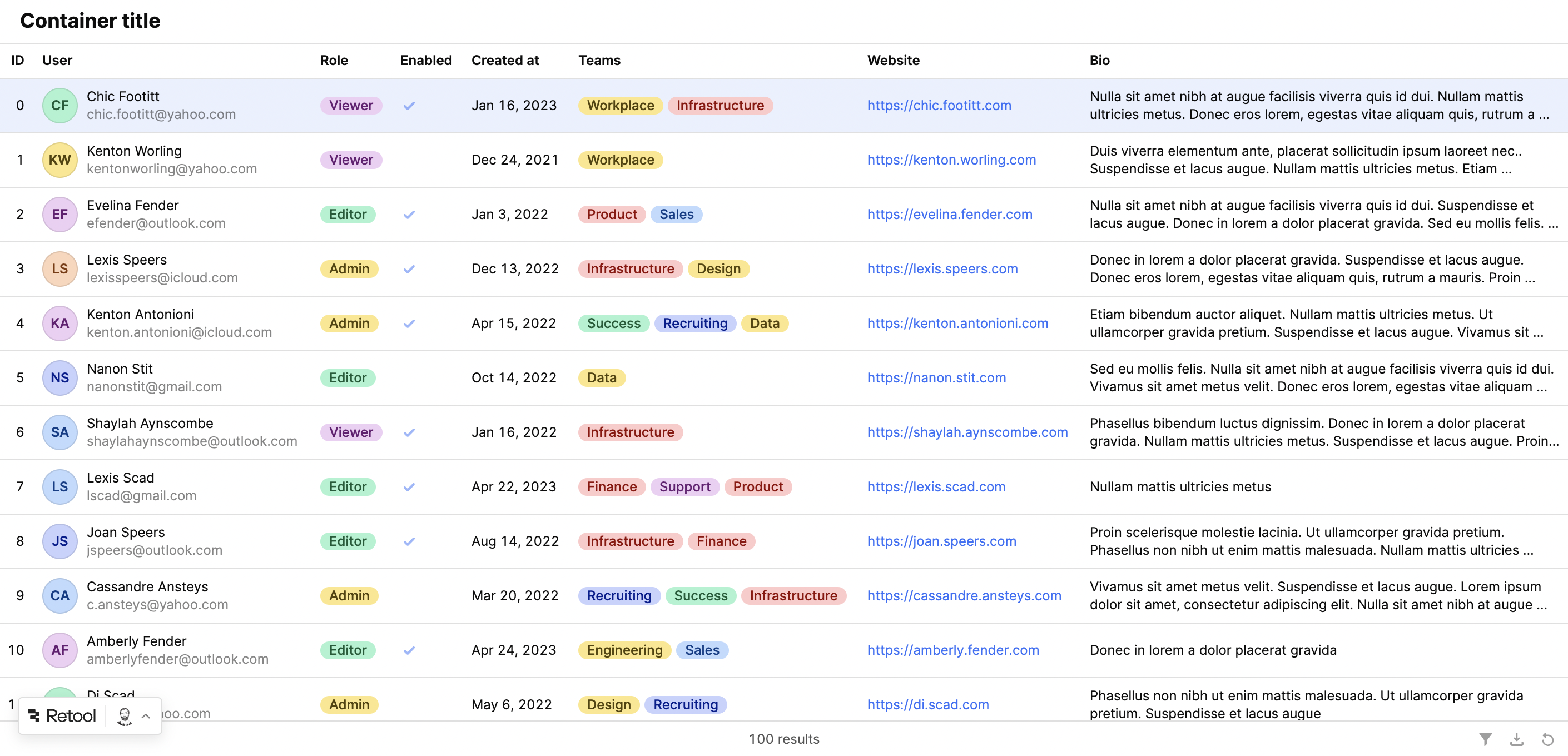Image resolution: width=1568 pixels, height=756 pixels.
Task: Open the table filter funnel icon
Action: click(x=1485, y=739)
